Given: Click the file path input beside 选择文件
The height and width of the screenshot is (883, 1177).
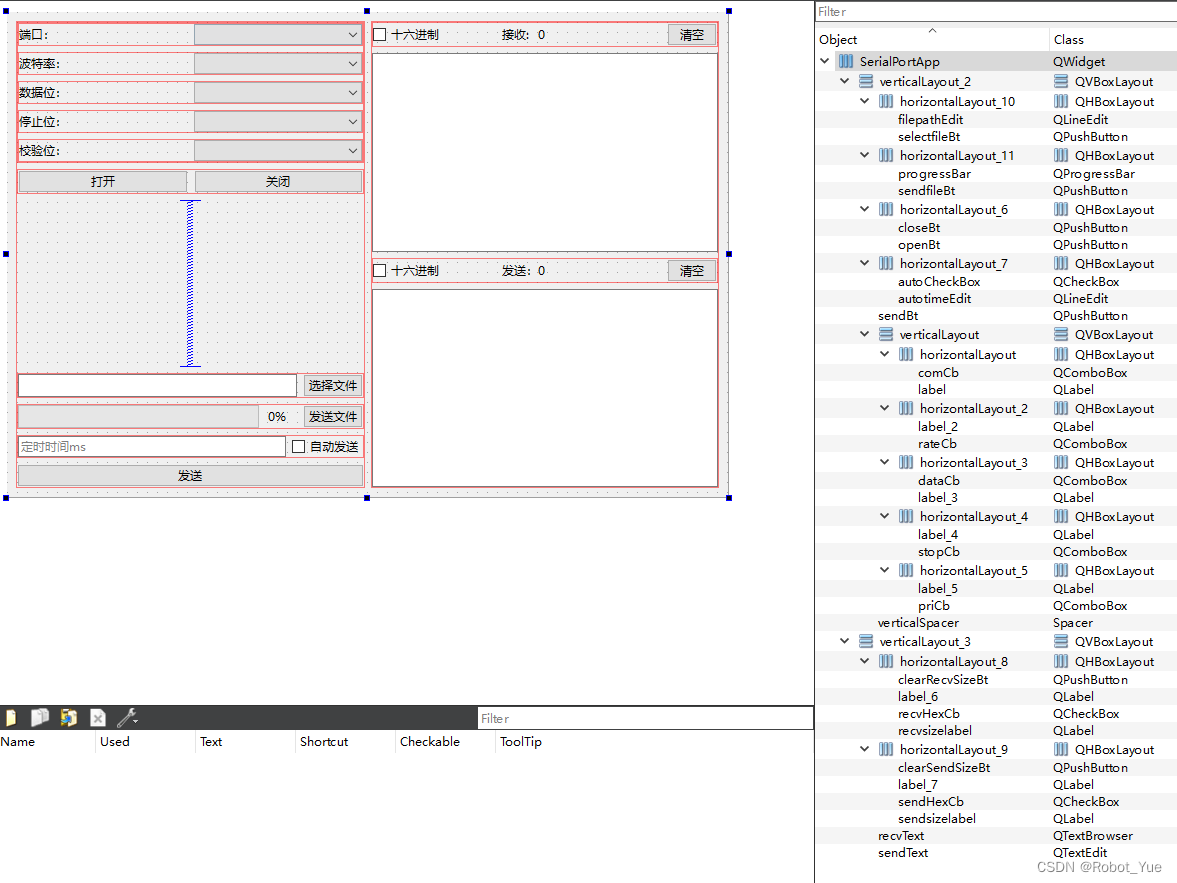Looking at the screenshot, I should [158, 385].
